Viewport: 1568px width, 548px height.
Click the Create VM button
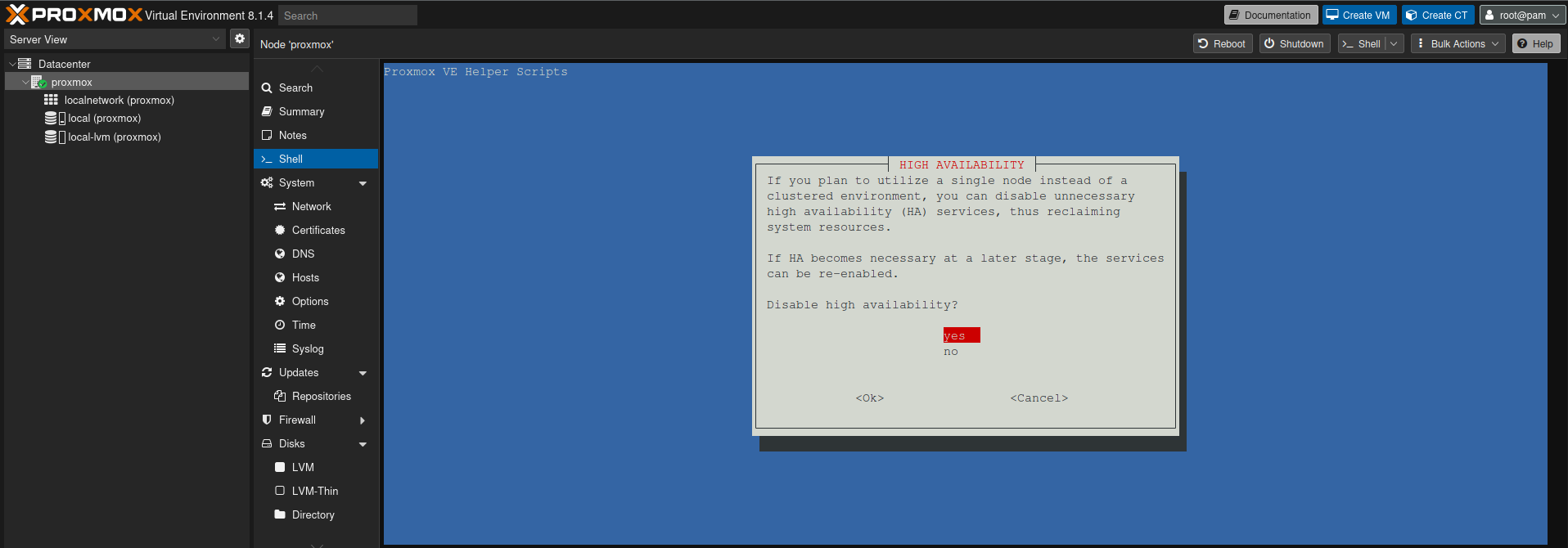coord(1359,16)
